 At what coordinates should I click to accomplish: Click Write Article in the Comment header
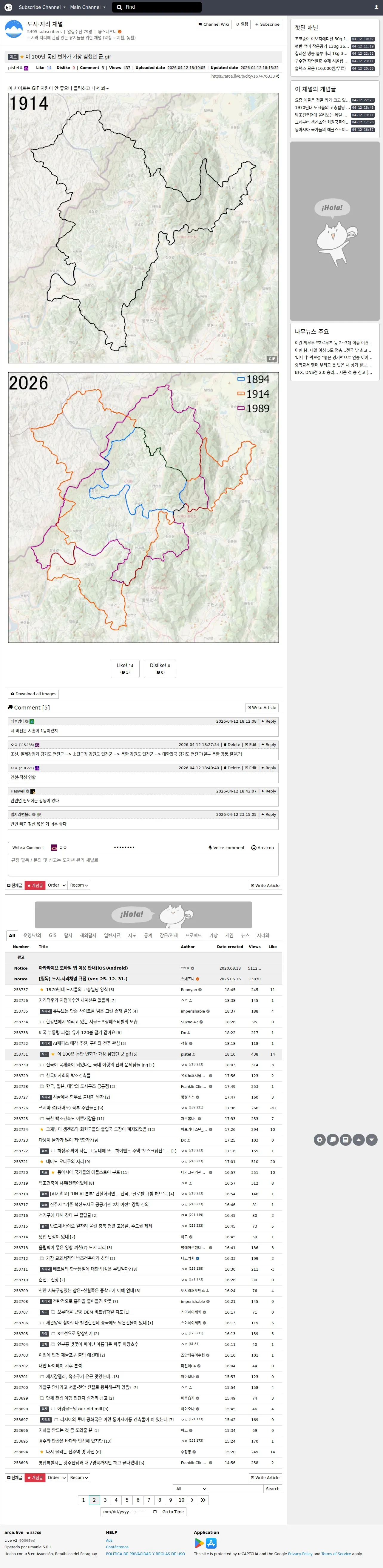pyautogui.click(x=262, y=707)
